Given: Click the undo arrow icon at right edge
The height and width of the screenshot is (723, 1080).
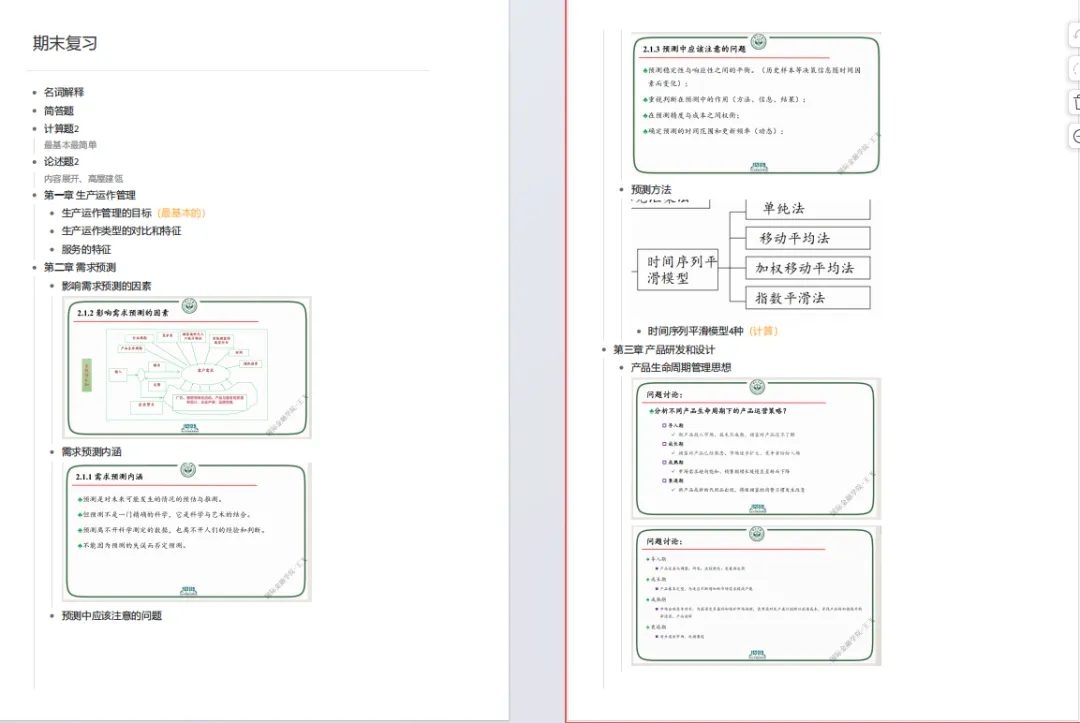Looking at the screenshot, I should [1074, 34].
